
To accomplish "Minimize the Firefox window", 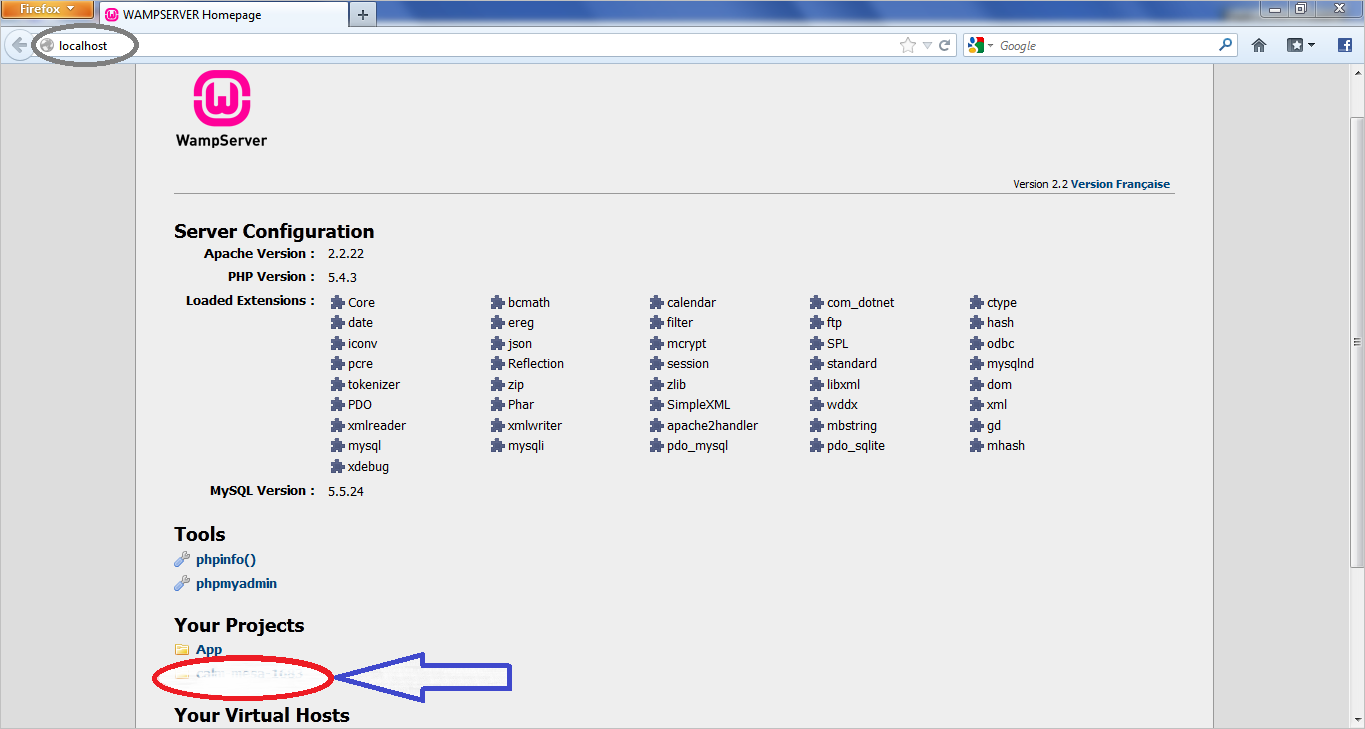I will coord(1274,9).
